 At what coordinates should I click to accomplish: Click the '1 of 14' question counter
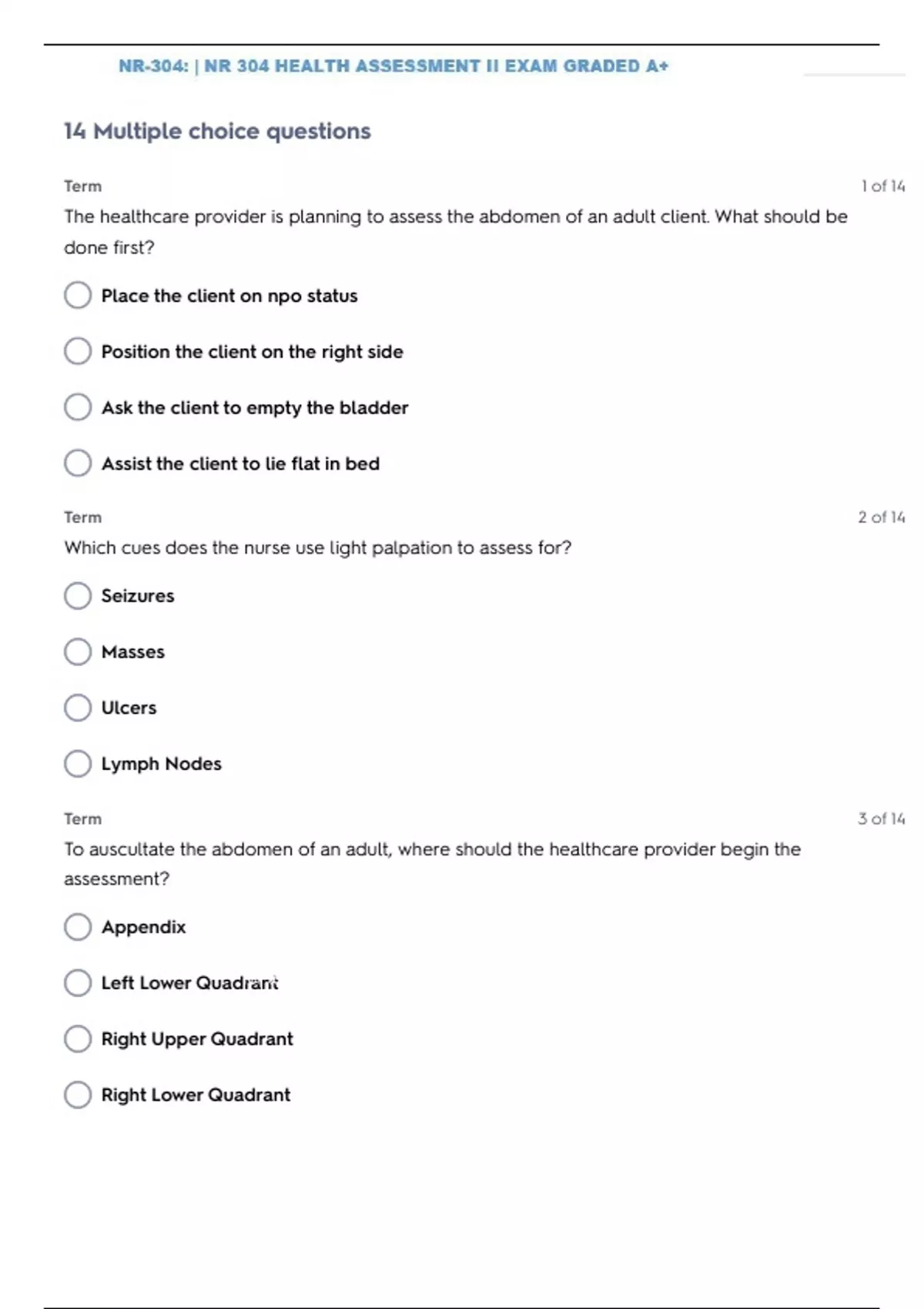(882, 186)
